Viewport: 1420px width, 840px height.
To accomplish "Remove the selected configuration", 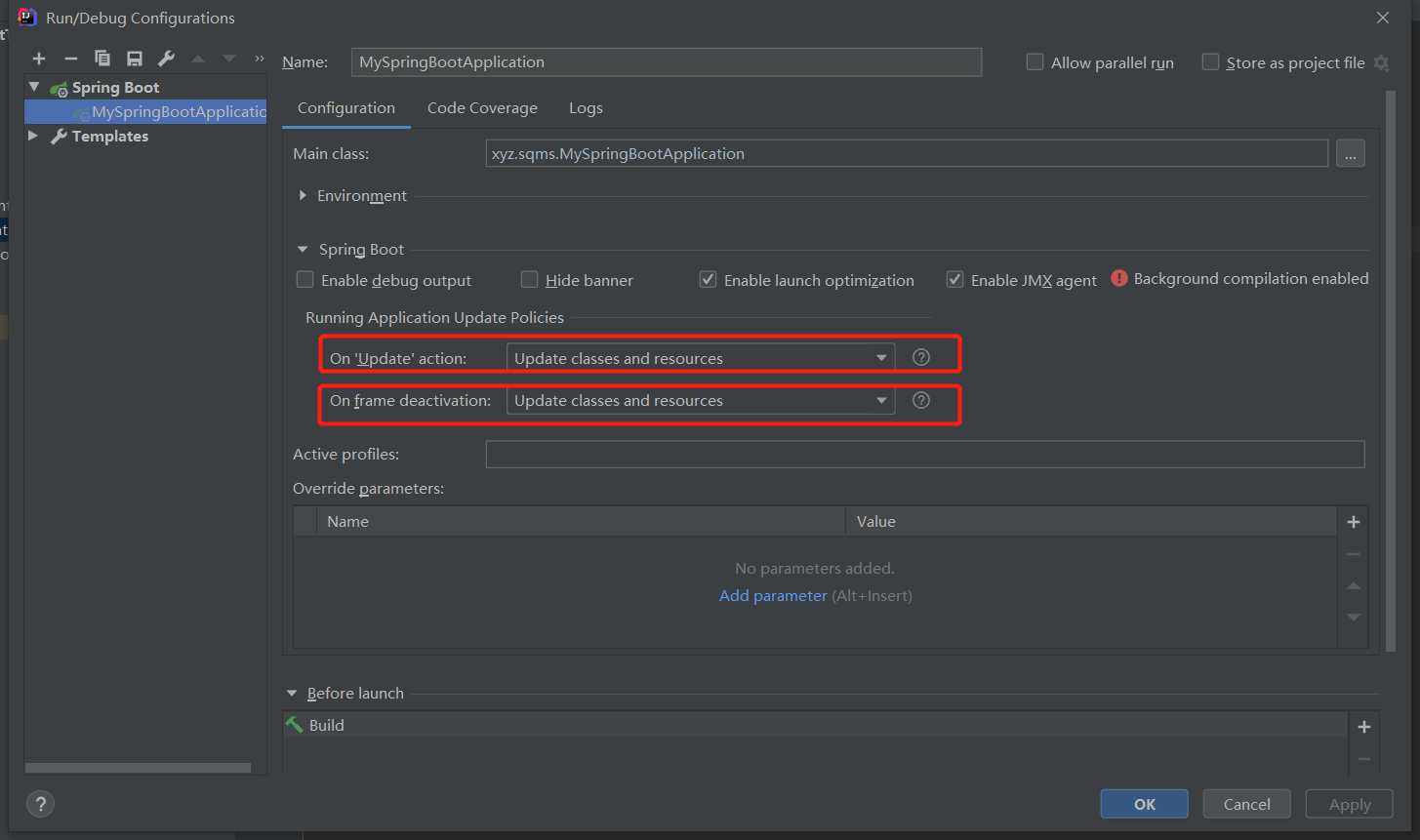I will coord(70,60).
